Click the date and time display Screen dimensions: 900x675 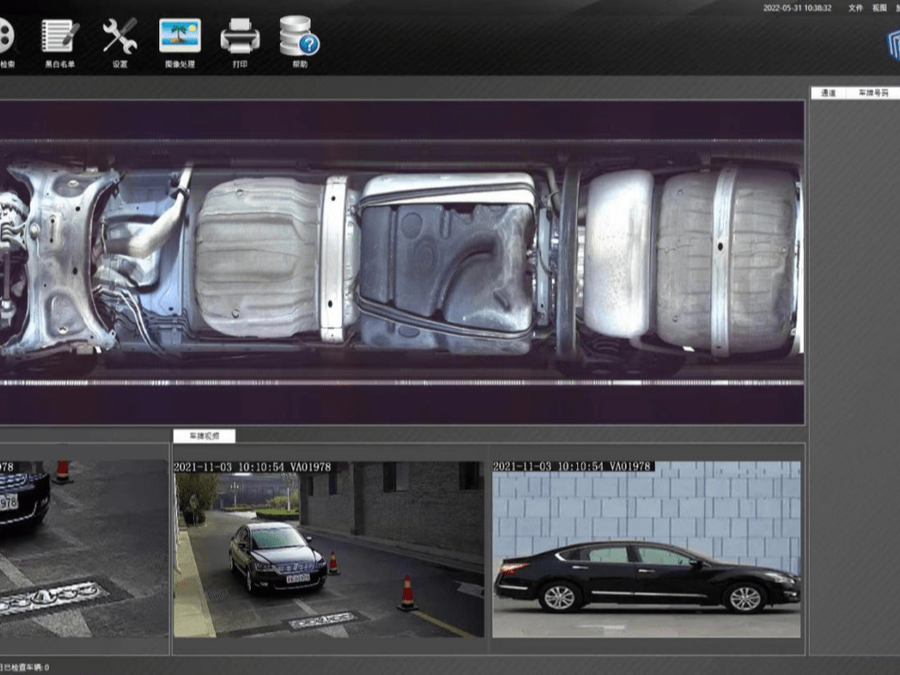(x=797, y=8)
